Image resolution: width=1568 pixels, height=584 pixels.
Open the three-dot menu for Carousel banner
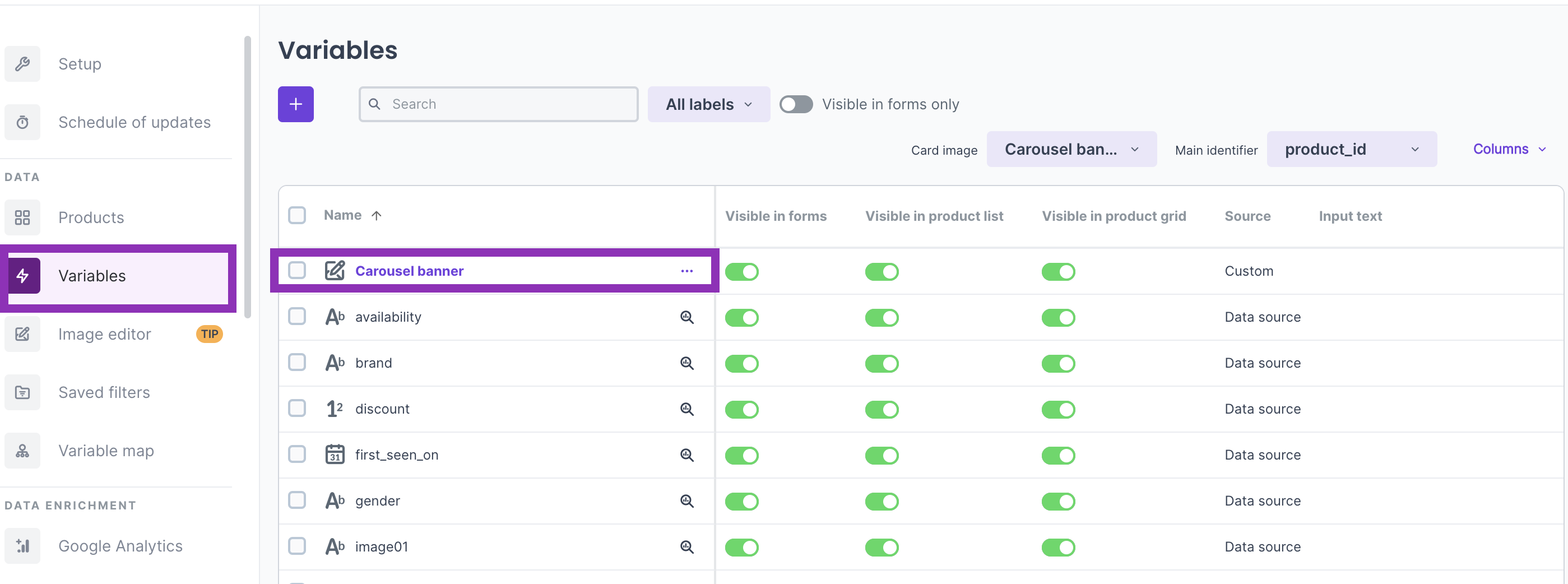point(686,271)
